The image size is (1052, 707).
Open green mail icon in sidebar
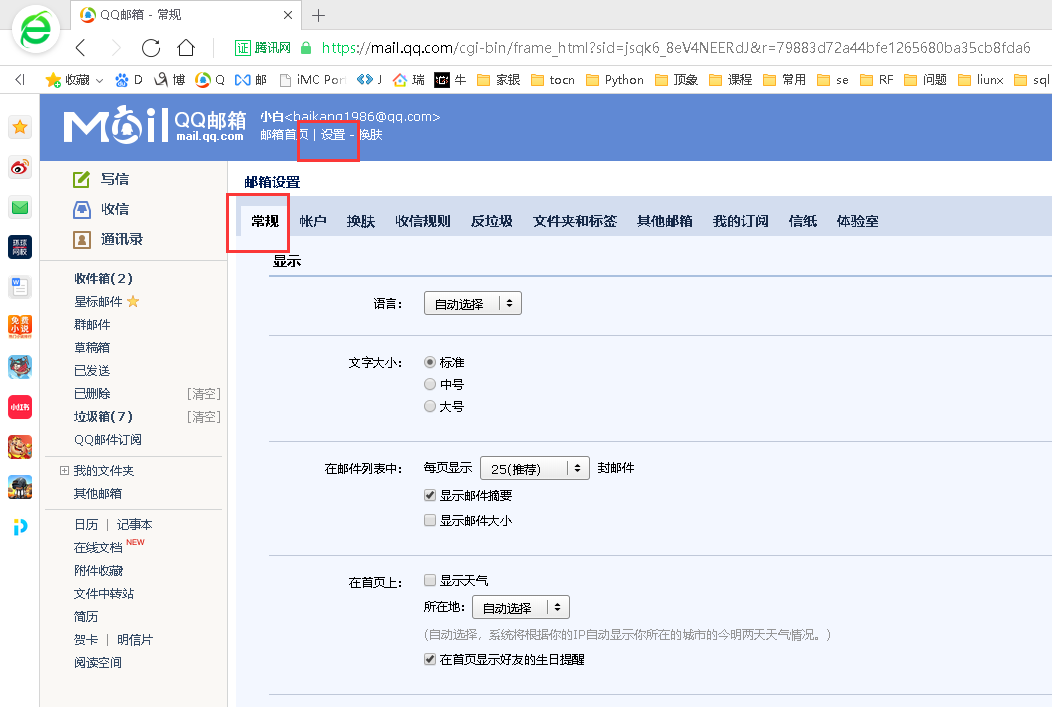(20, 207)
